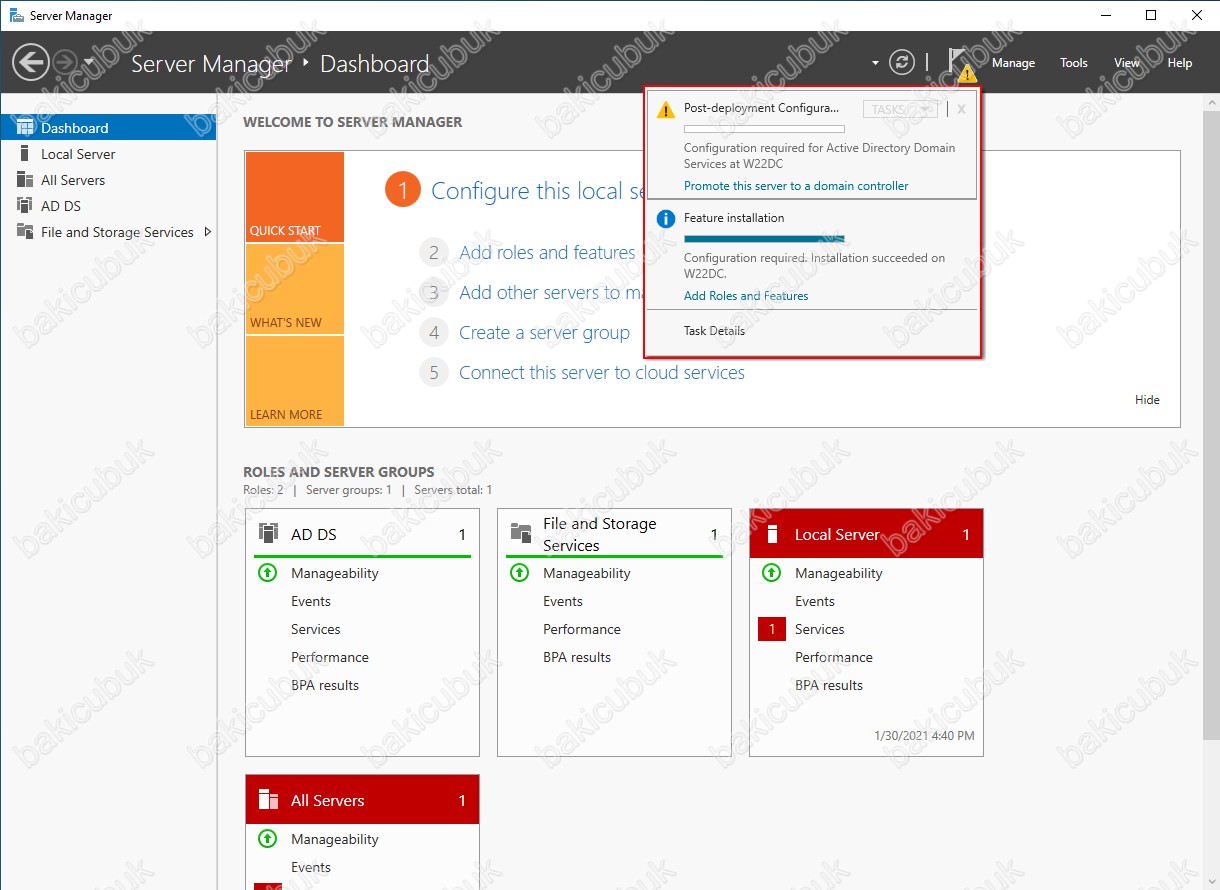Screen dimensions: 1220x890
Task: Open the Tools menu
Action: [1074, 63]
